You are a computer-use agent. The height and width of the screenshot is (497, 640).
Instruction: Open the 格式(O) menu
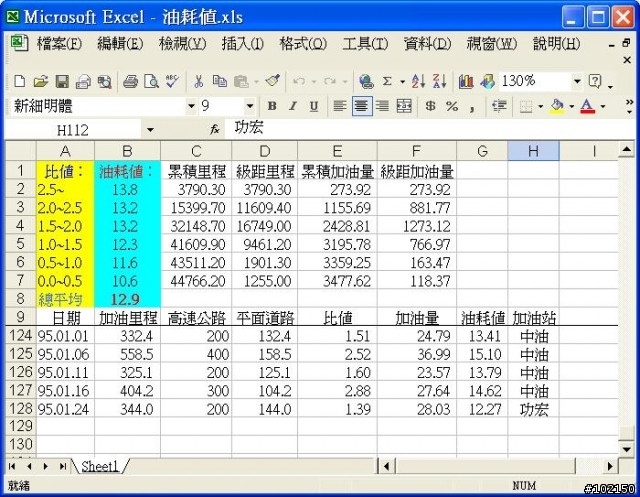point(303,43)
